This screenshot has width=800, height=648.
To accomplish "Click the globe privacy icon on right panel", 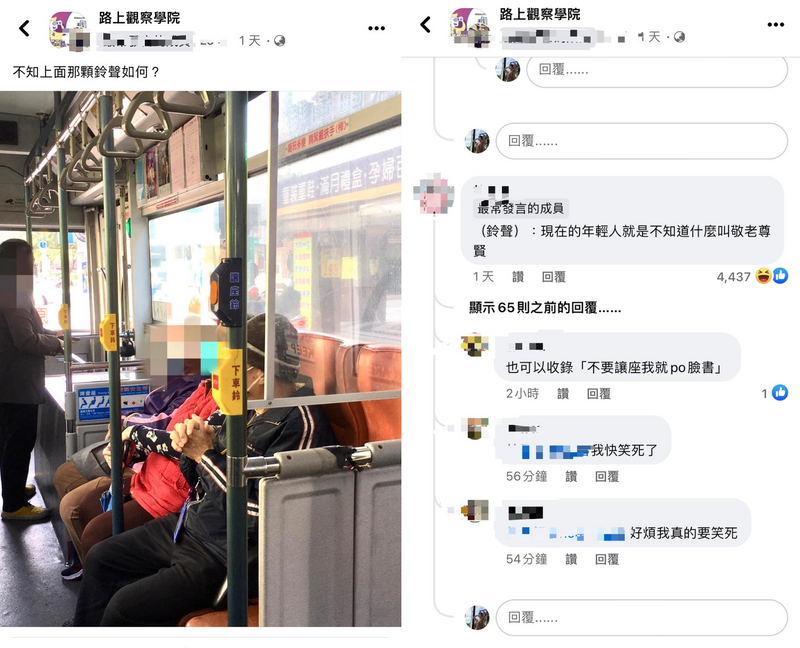I will pyautogui.click(x=679, y=37).
